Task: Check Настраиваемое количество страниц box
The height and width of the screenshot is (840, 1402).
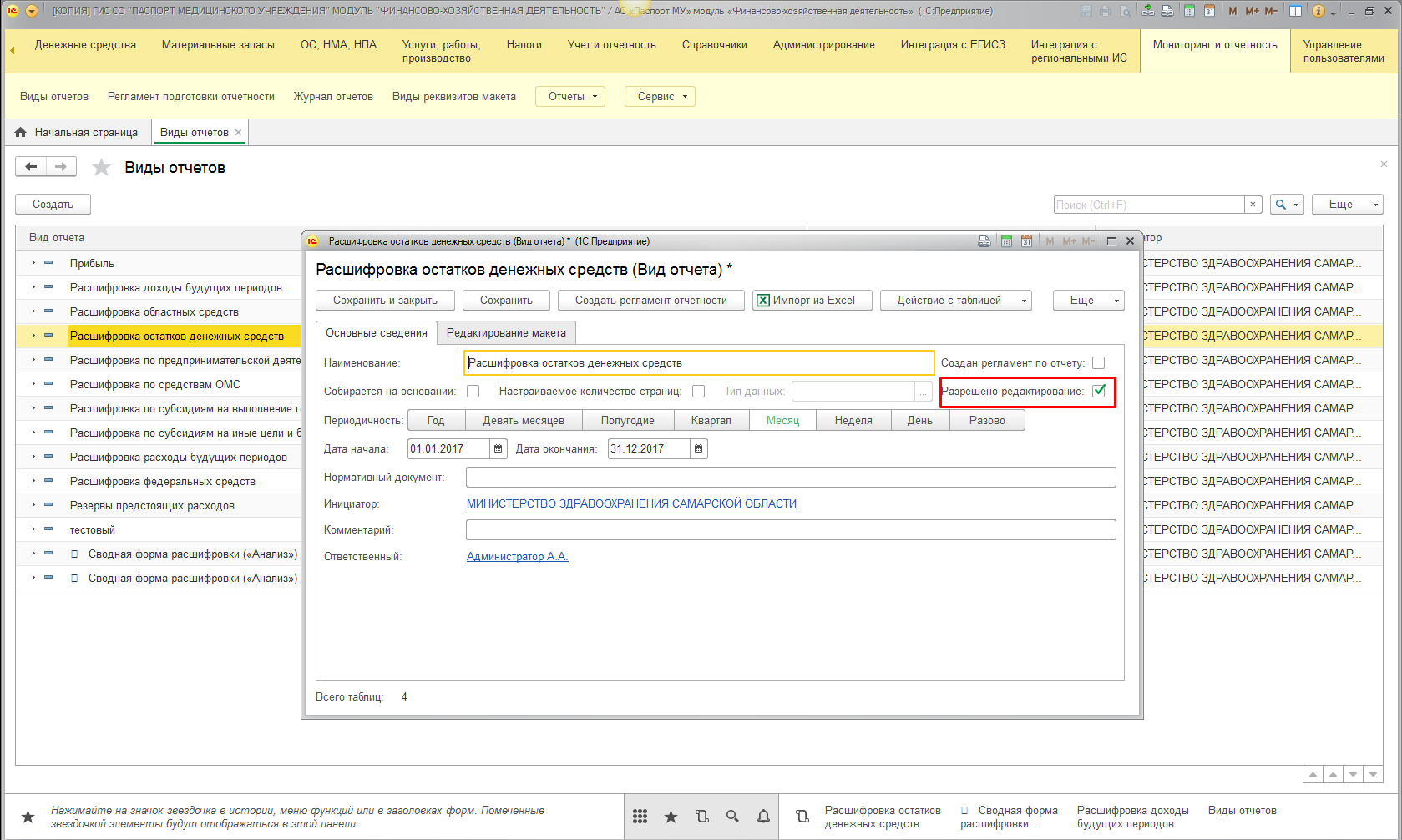Action: coord(699,392)
